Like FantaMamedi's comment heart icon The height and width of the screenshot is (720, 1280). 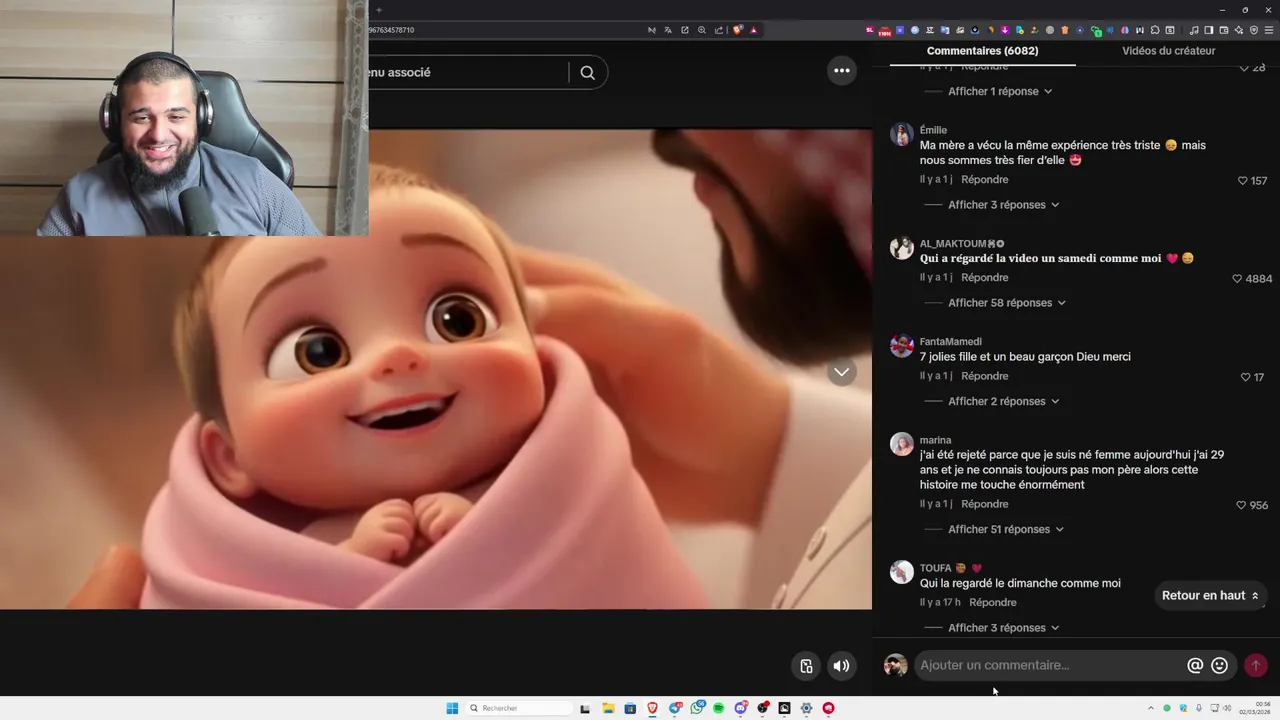pos(1246,377)
